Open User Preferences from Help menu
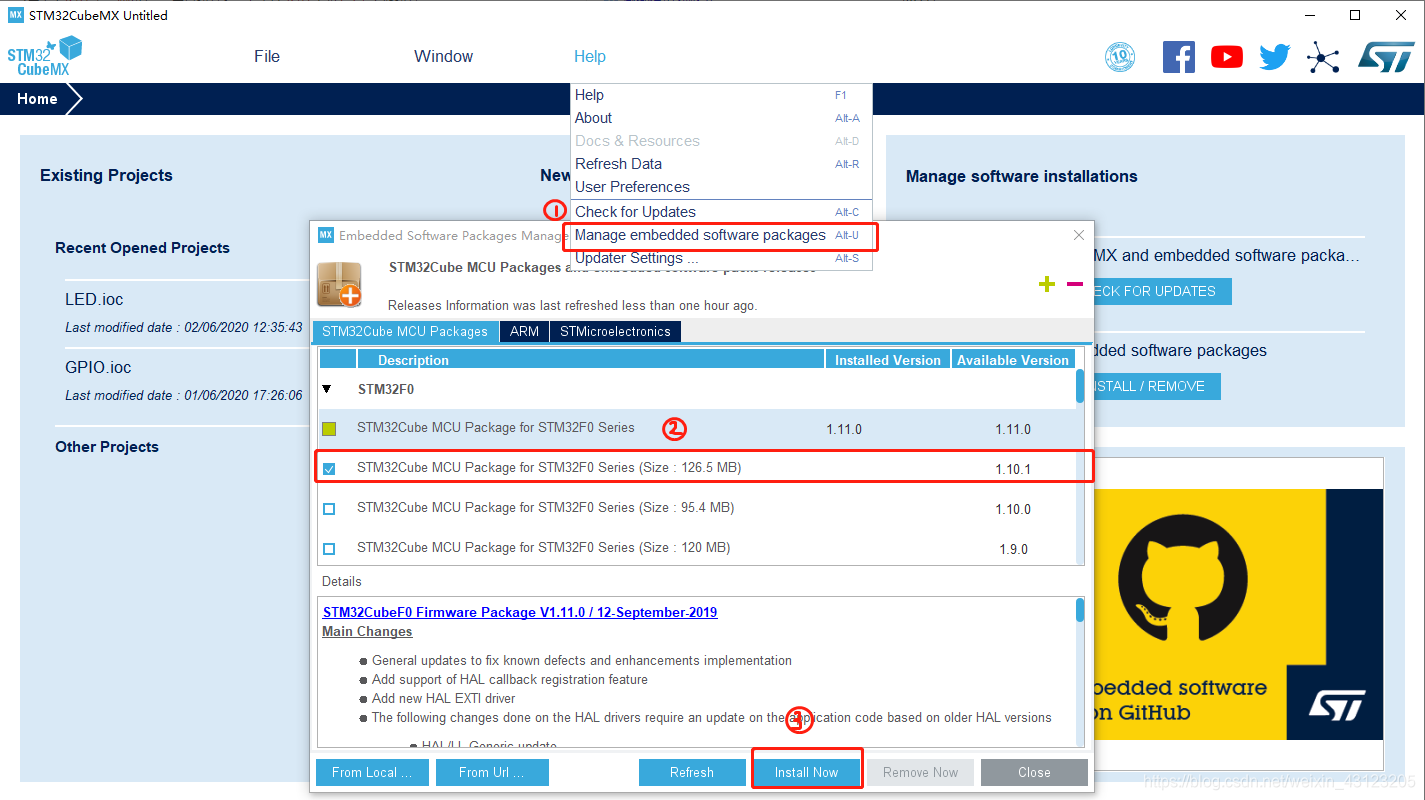1425x800 pixels. click(721, 187)
